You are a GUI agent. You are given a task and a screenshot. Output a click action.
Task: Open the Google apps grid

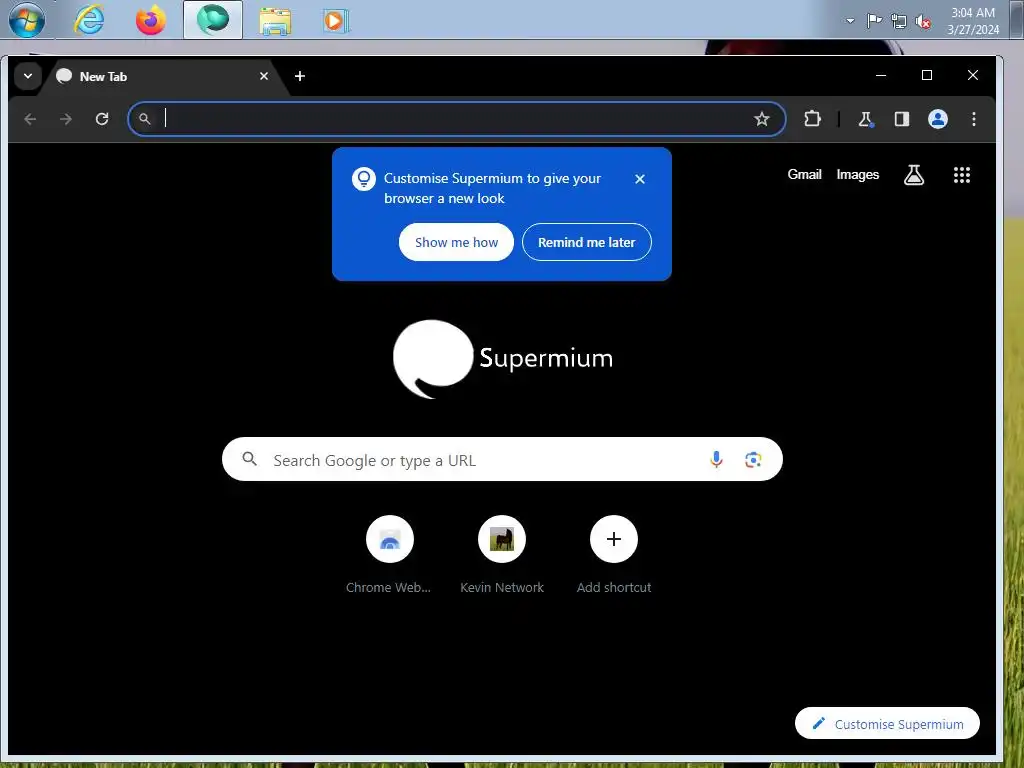962,175
